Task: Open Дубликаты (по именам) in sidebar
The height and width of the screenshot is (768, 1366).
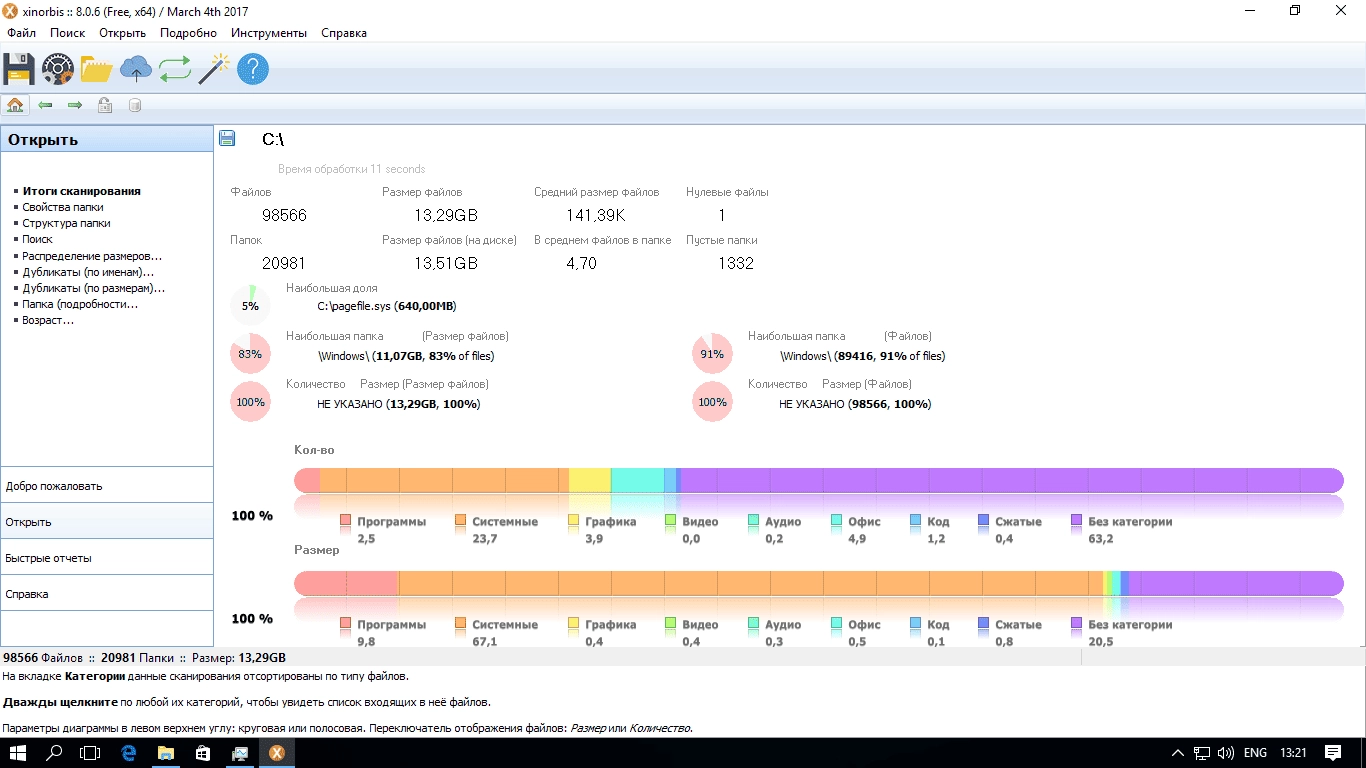Action: tap(88, 272)
